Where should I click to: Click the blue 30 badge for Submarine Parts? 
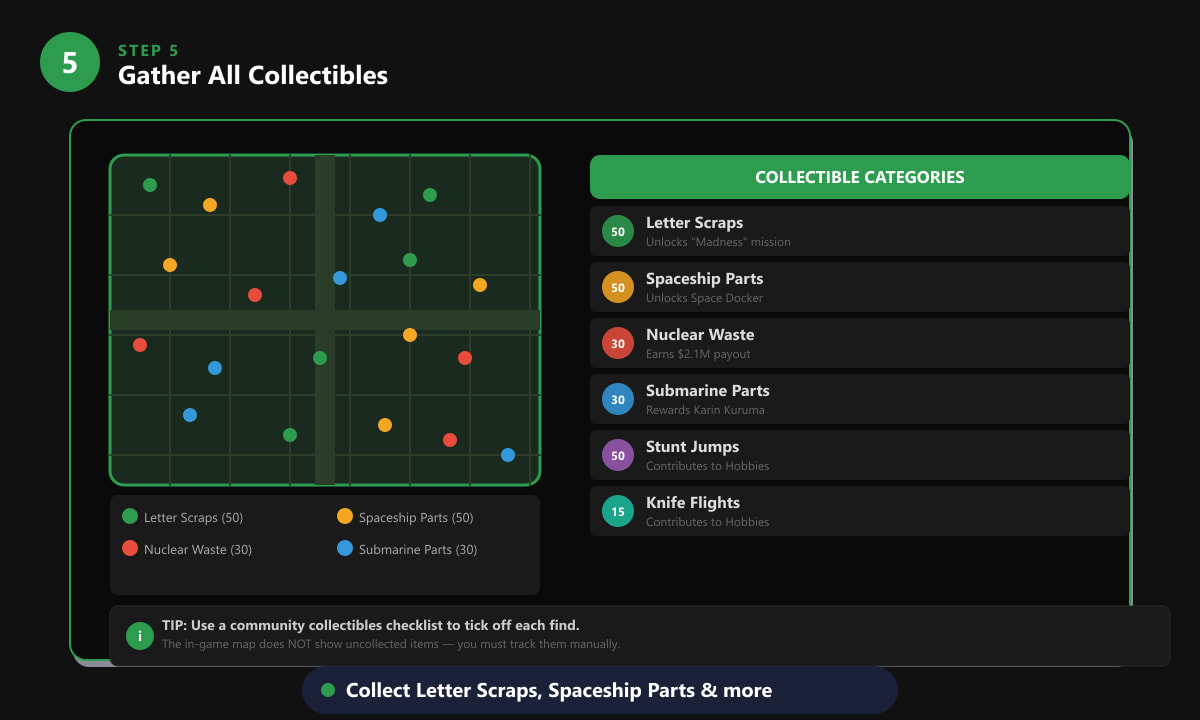(x=618, y=400)
